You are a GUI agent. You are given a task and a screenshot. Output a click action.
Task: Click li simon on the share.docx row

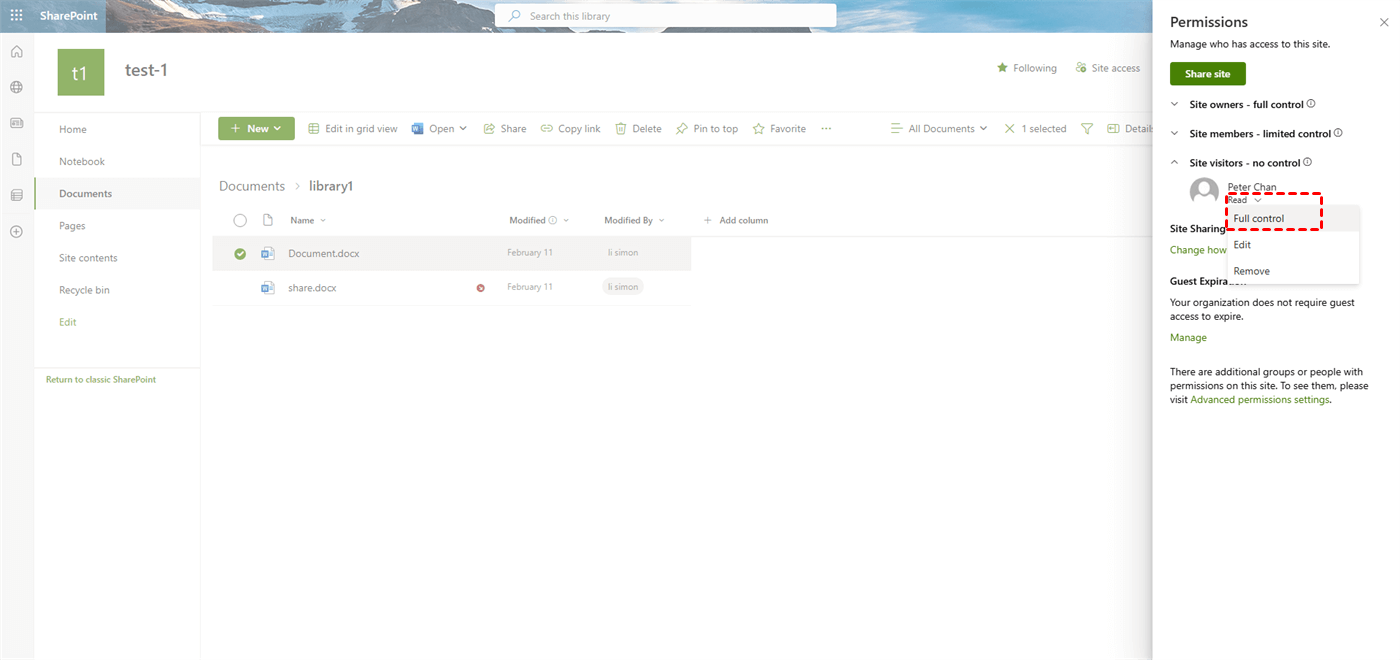[623, 287]
